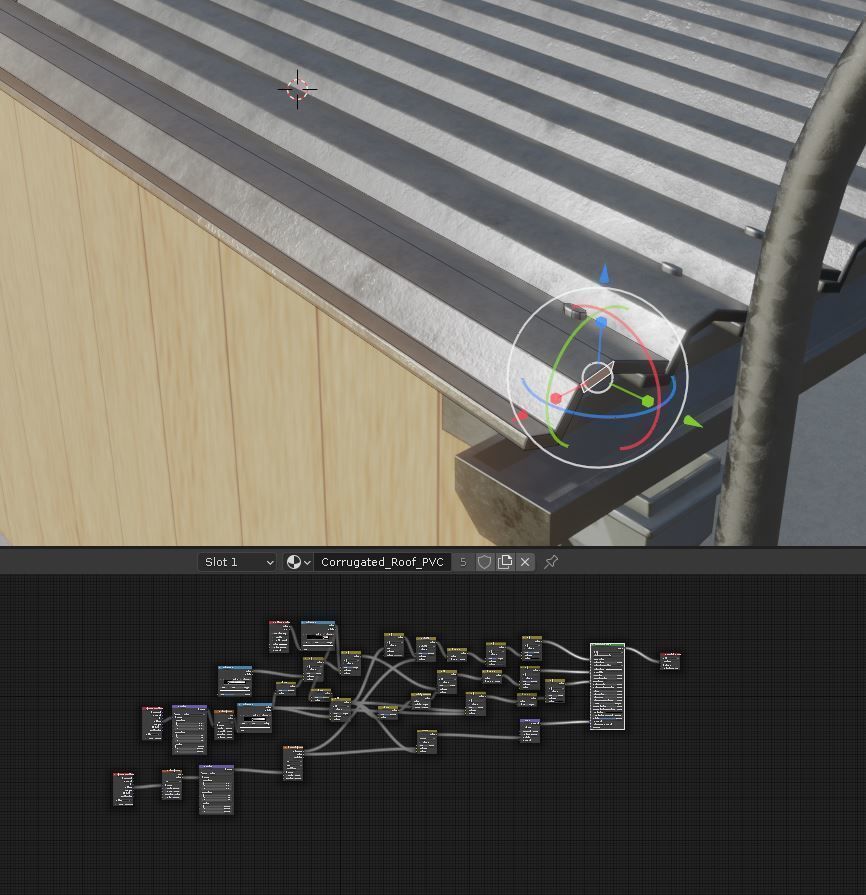Select the Material Output node at the far right
Image resolution: width=866 pixels, height=895 pixels.
click(670, 661)
